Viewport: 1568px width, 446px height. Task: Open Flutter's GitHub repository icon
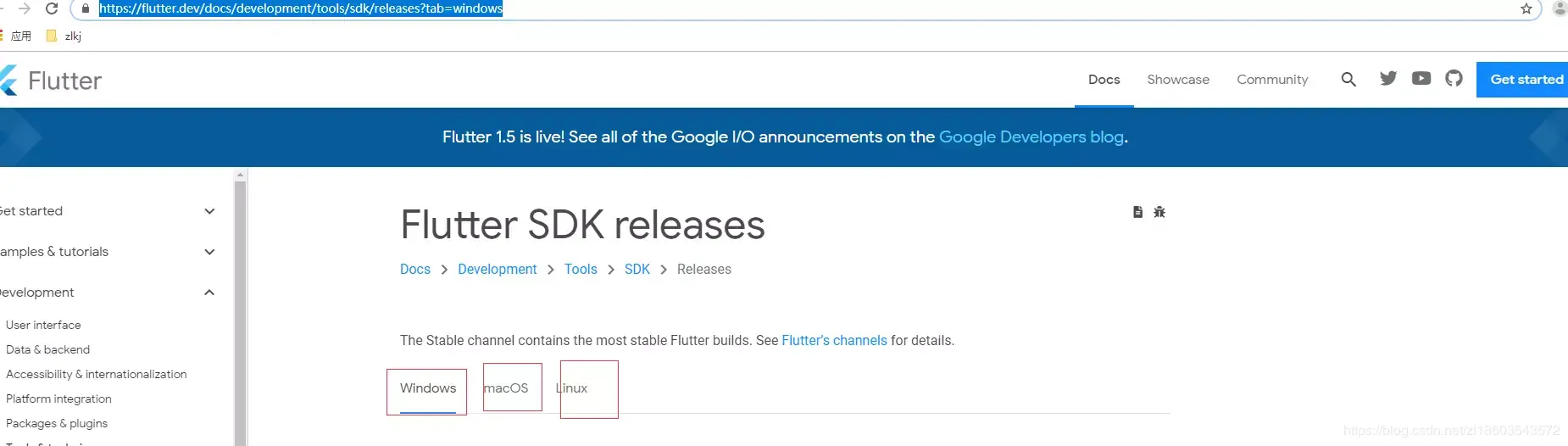(x=1454, y=79)
